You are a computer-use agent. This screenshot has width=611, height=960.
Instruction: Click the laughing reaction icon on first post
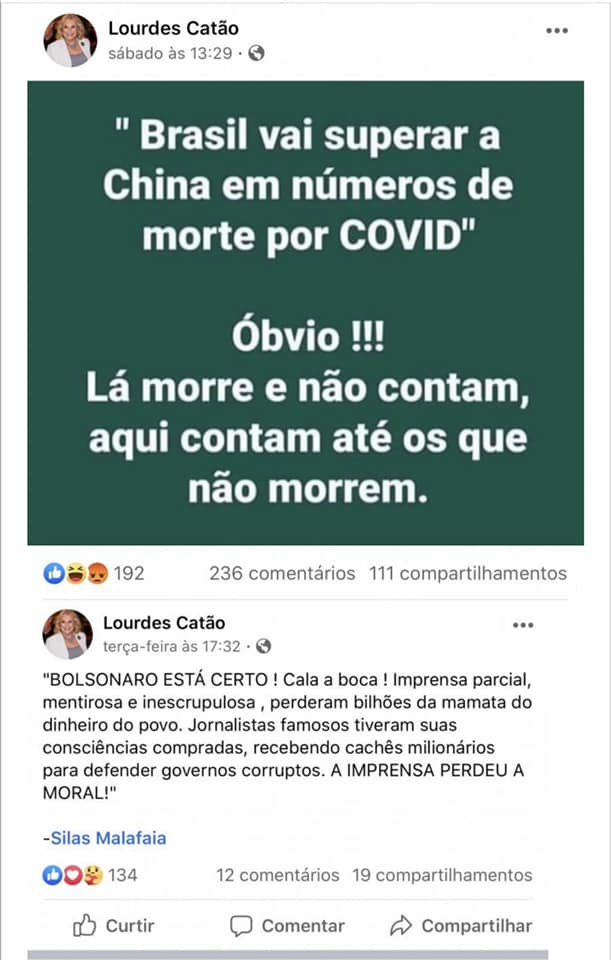[x=75, y=573]
